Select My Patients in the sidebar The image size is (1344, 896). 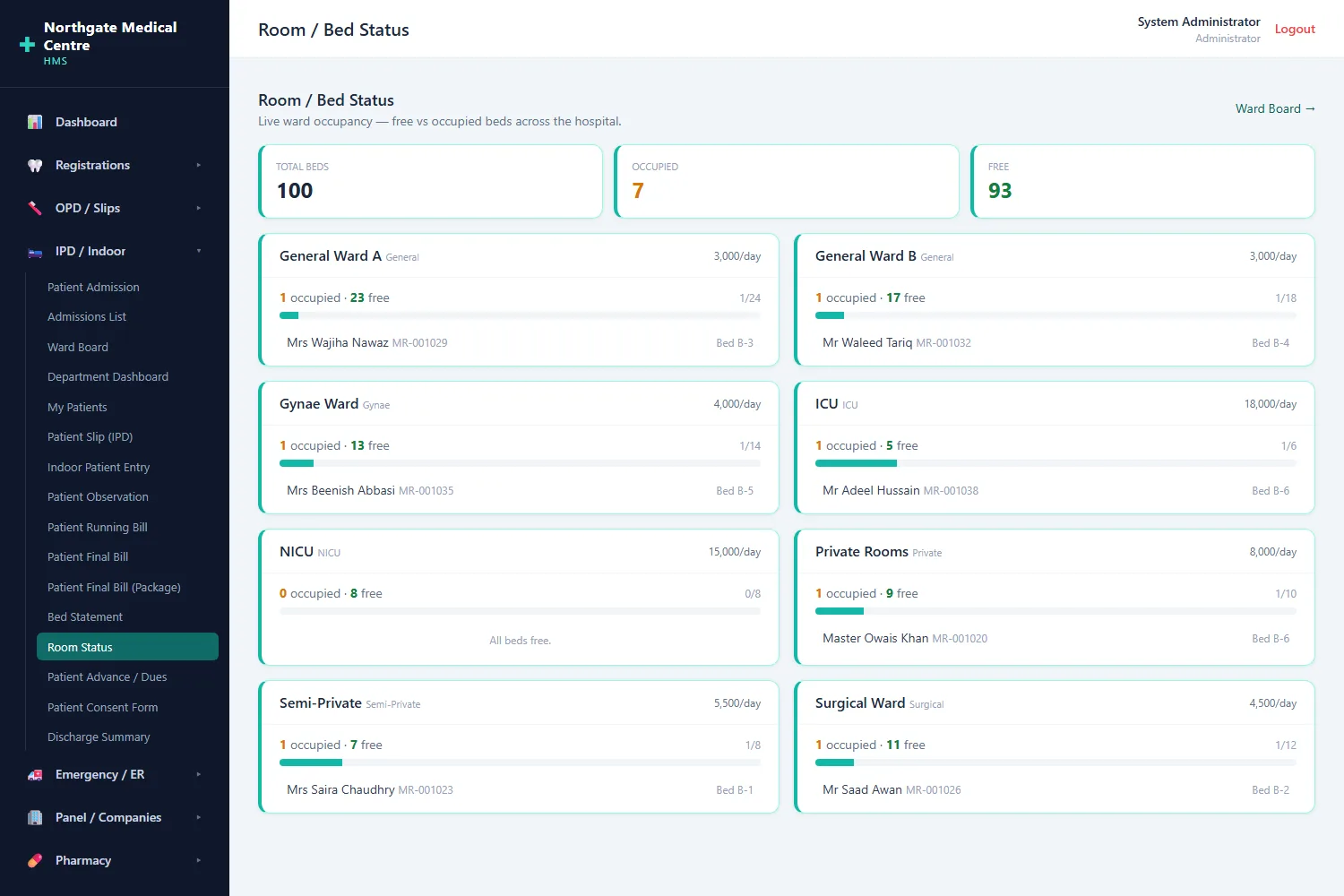tap(127, 407)
